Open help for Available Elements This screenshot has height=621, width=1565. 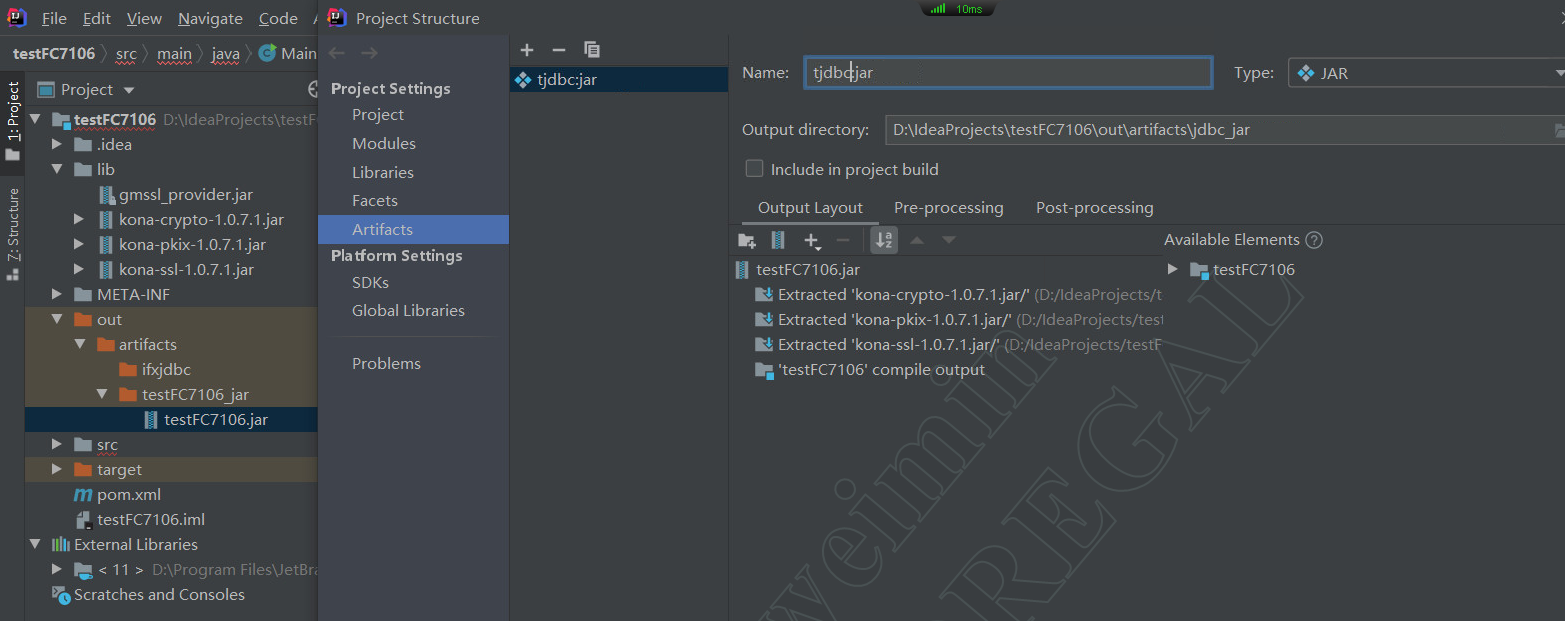pos(1314,240)
